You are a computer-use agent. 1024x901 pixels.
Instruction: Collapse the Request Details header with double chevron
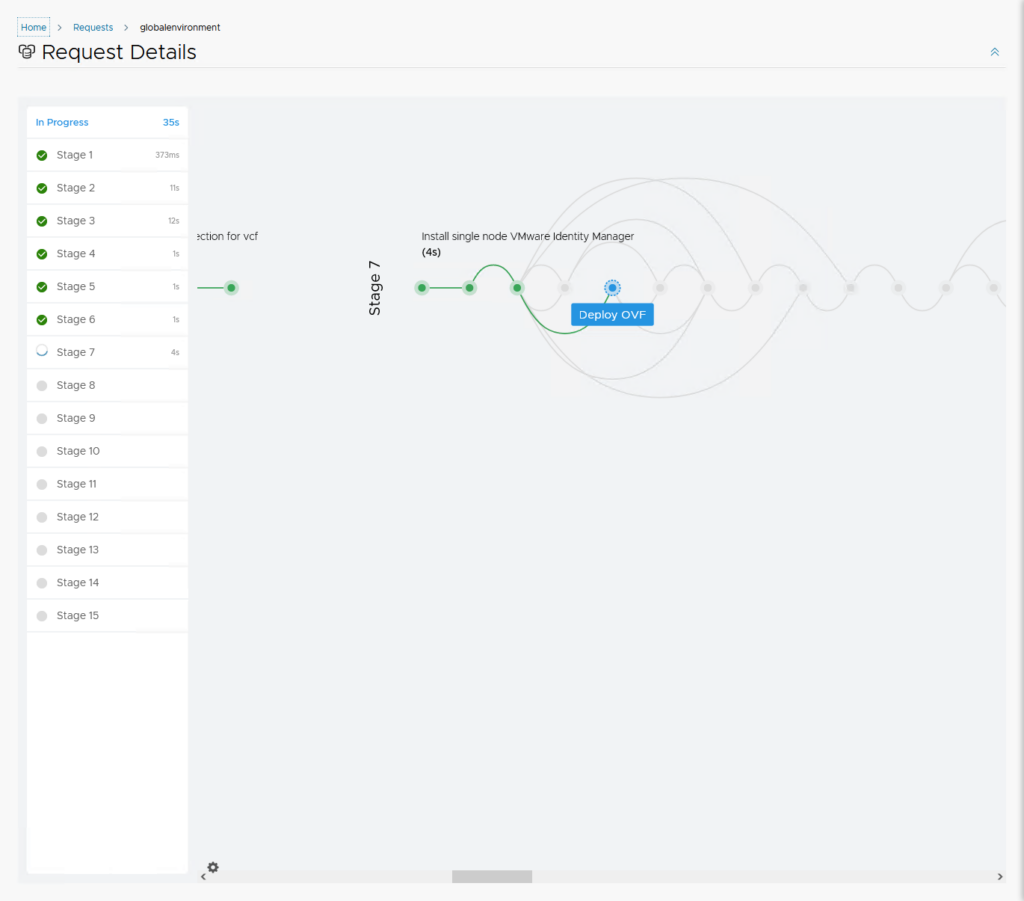[994, 52]
